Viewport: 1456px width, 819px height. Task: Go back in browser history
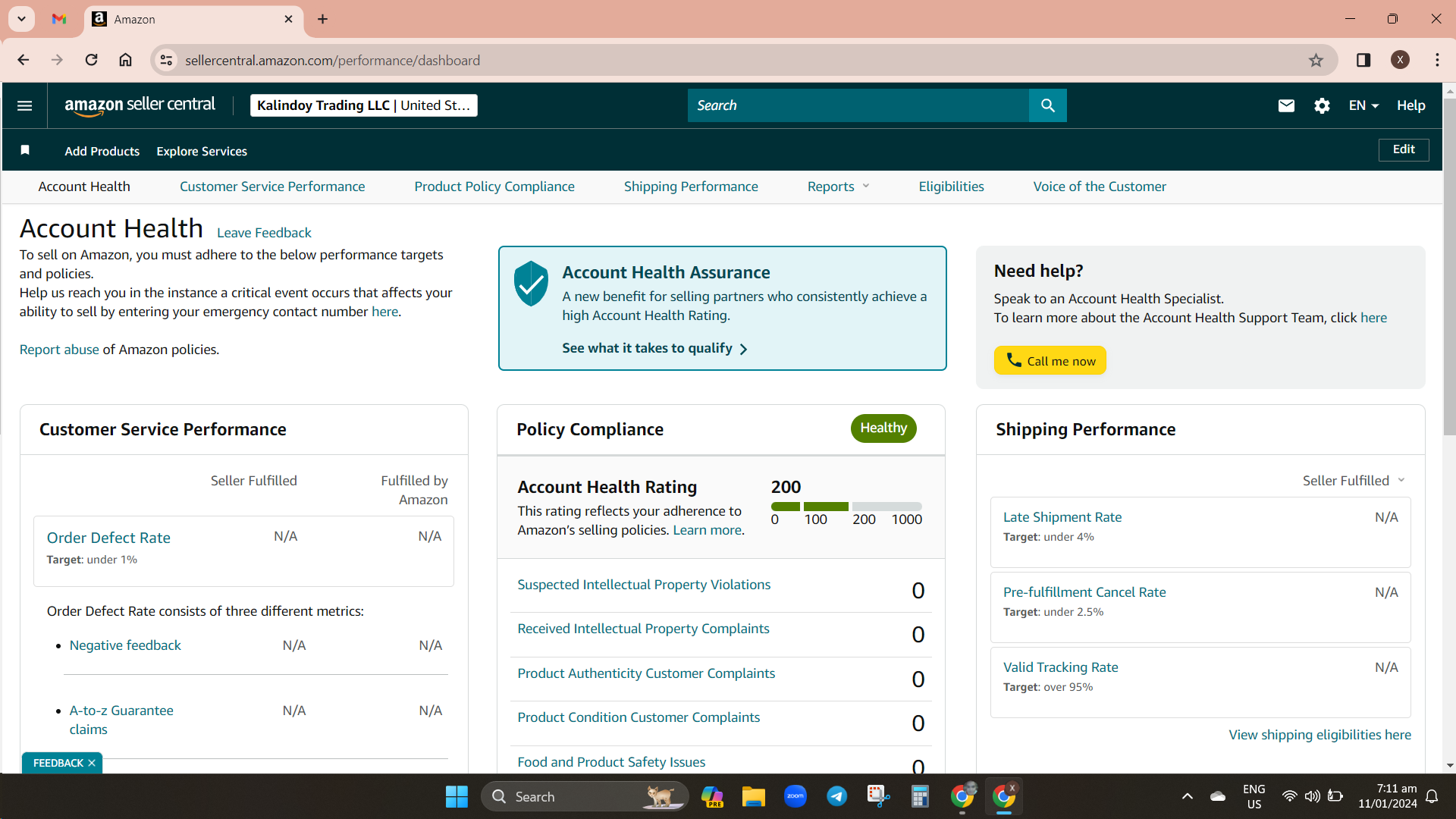click(x=23, y=60)
